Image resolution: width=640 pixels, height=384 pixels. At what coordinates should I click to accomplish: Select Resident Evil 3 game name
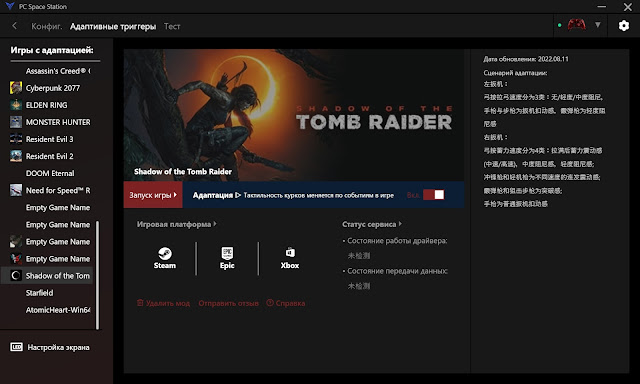pos(49,139)
